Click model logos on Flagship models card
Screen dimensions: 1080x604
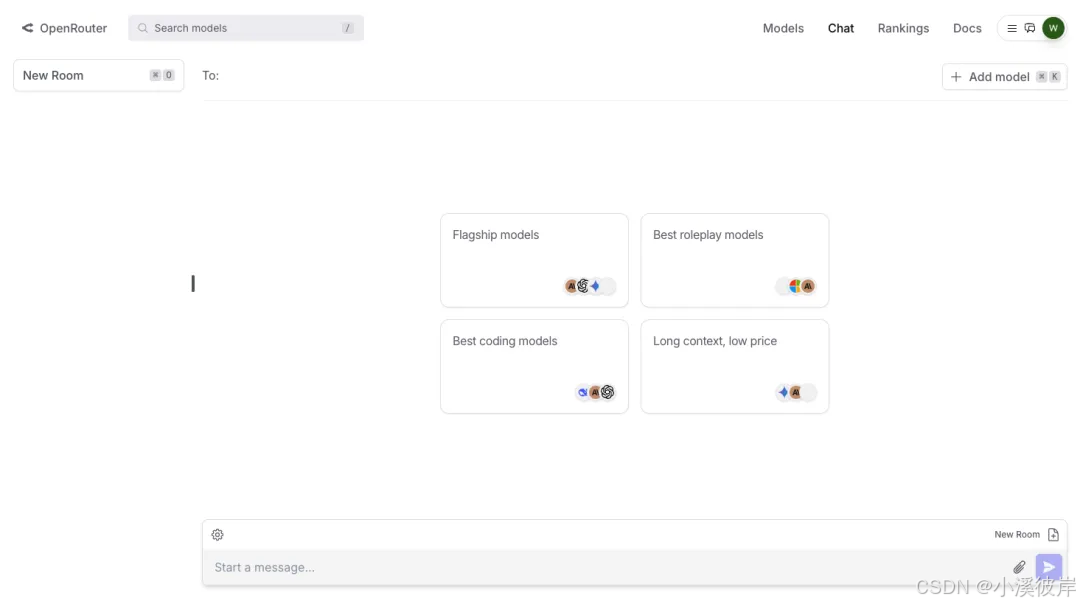click(x=590, y=286)
